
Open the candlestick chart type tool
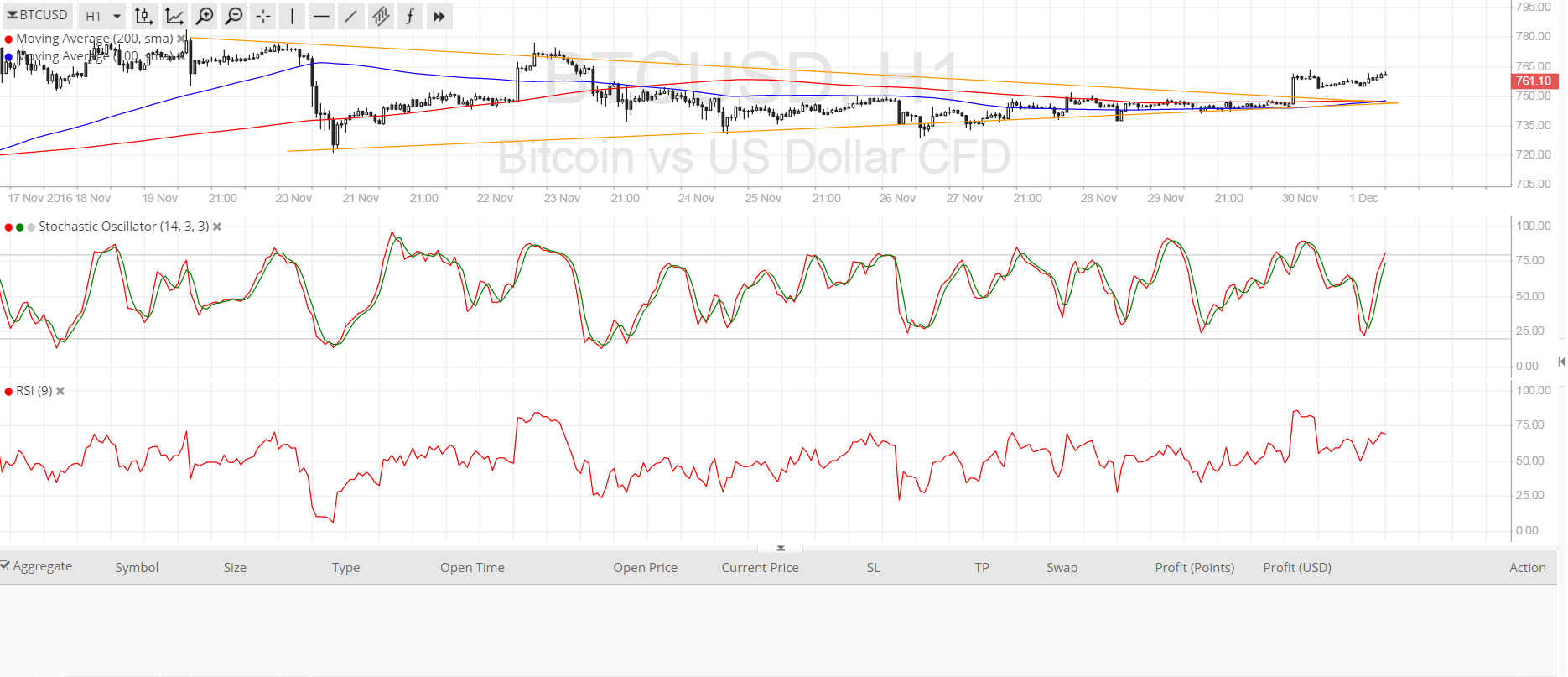click(x=143, y=16)
